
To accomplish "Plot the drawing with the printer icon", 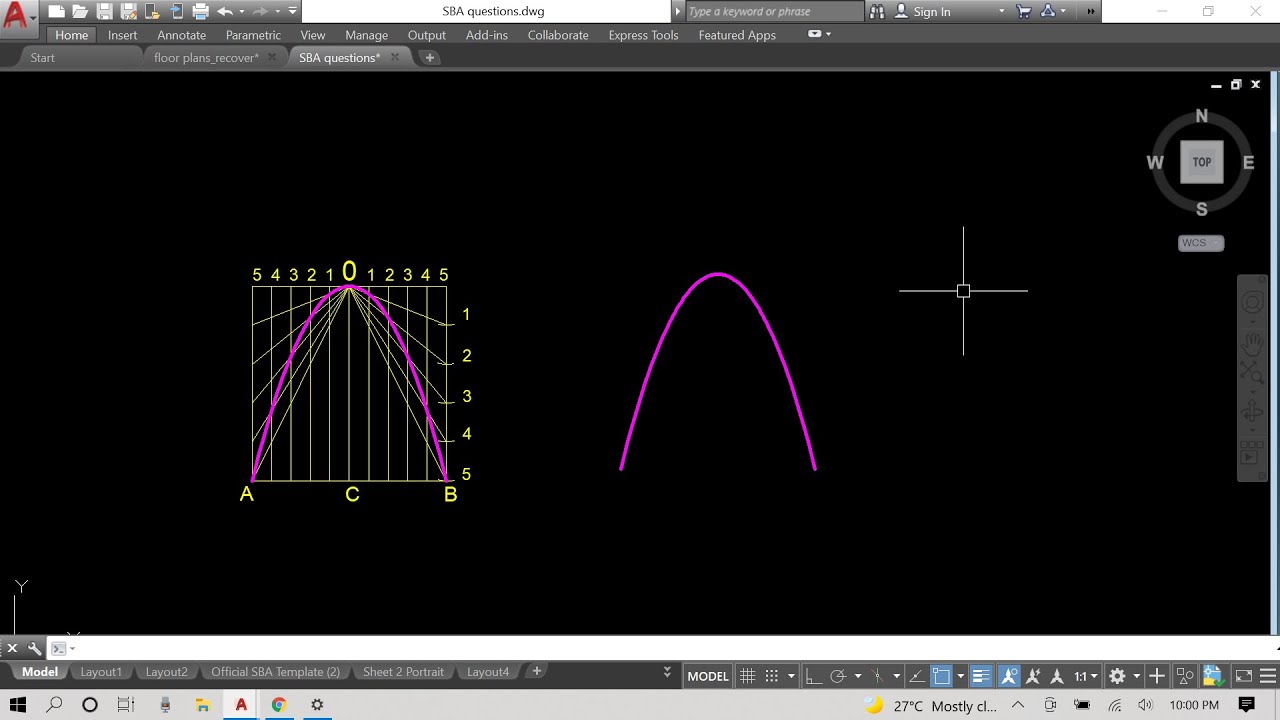I will (x=200, y=12).
